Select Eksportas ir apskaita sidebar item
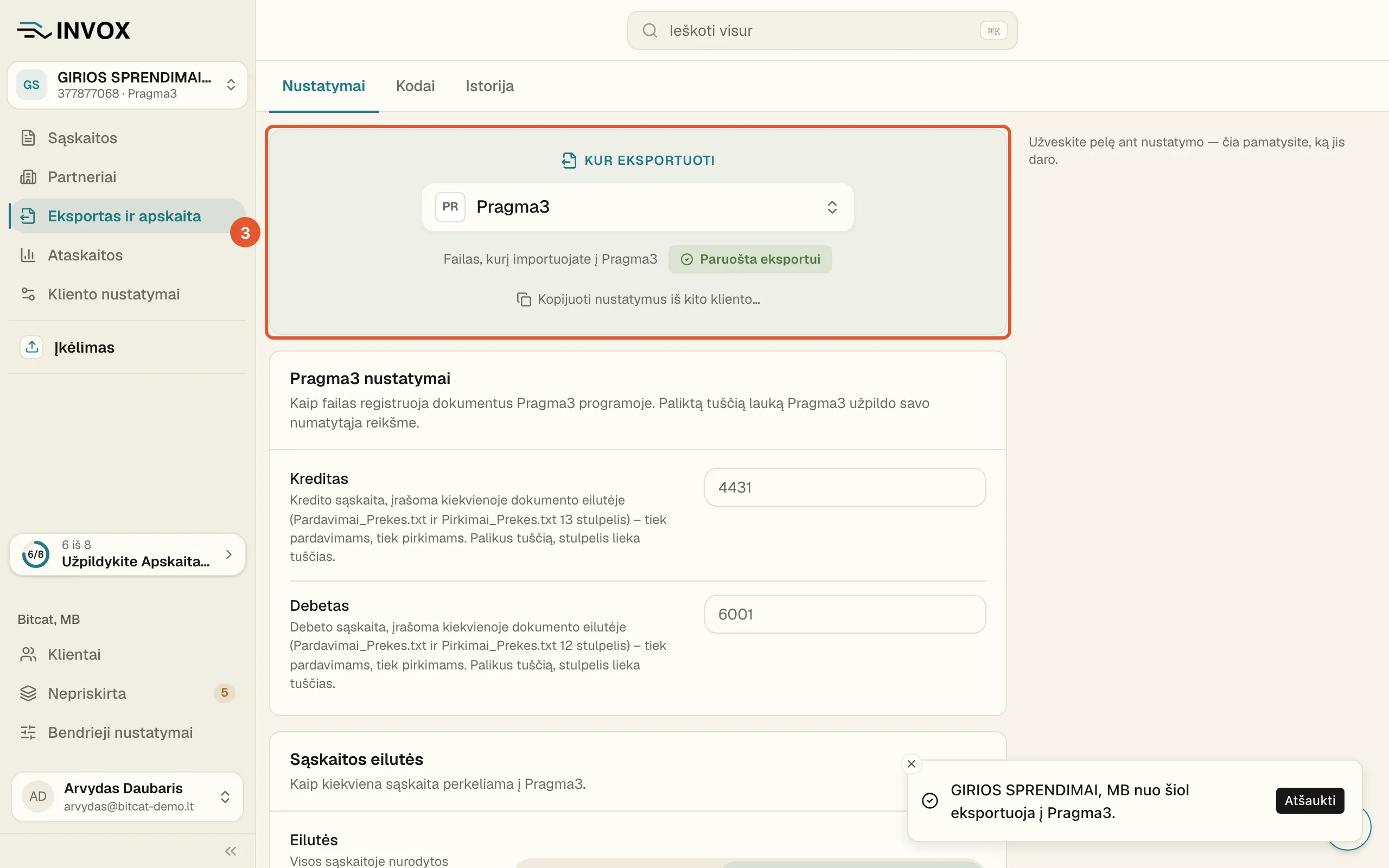Image resolution: width=1389 pixels, height=868 pixels. click(128, 216)
